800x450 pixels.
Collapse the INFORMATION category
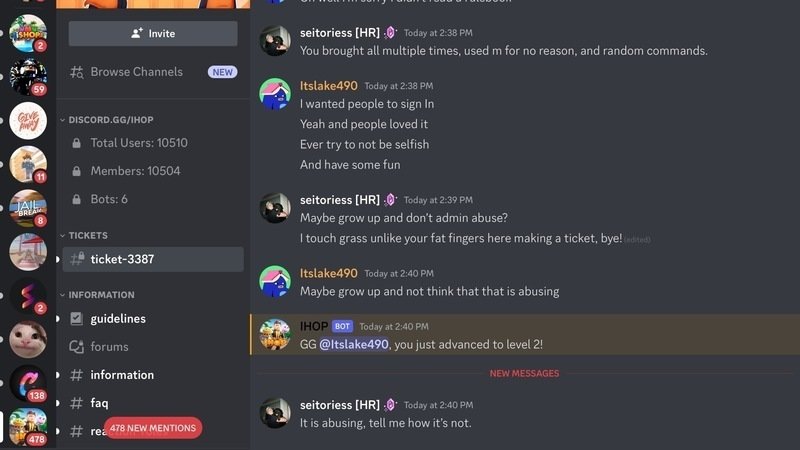97,295
